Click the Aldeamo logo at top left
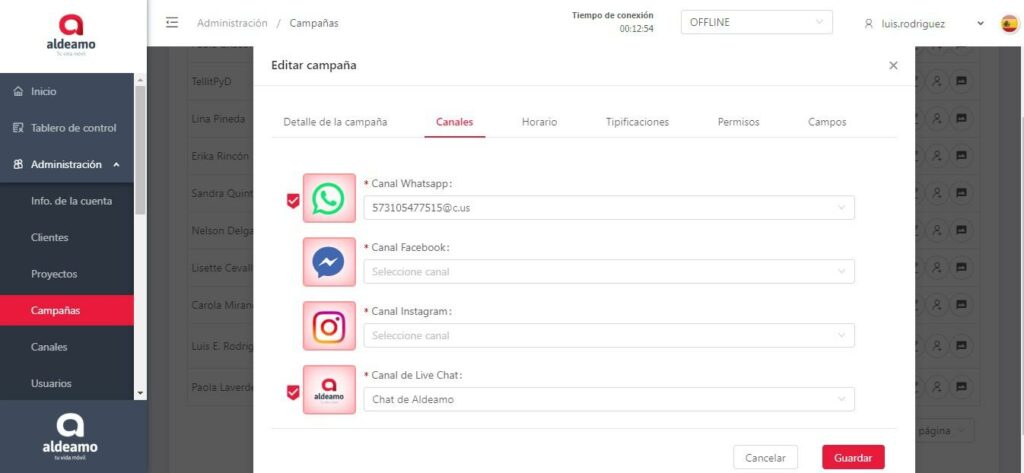The height and width of the screenshot is (473, 1024). tap(73, 35)
